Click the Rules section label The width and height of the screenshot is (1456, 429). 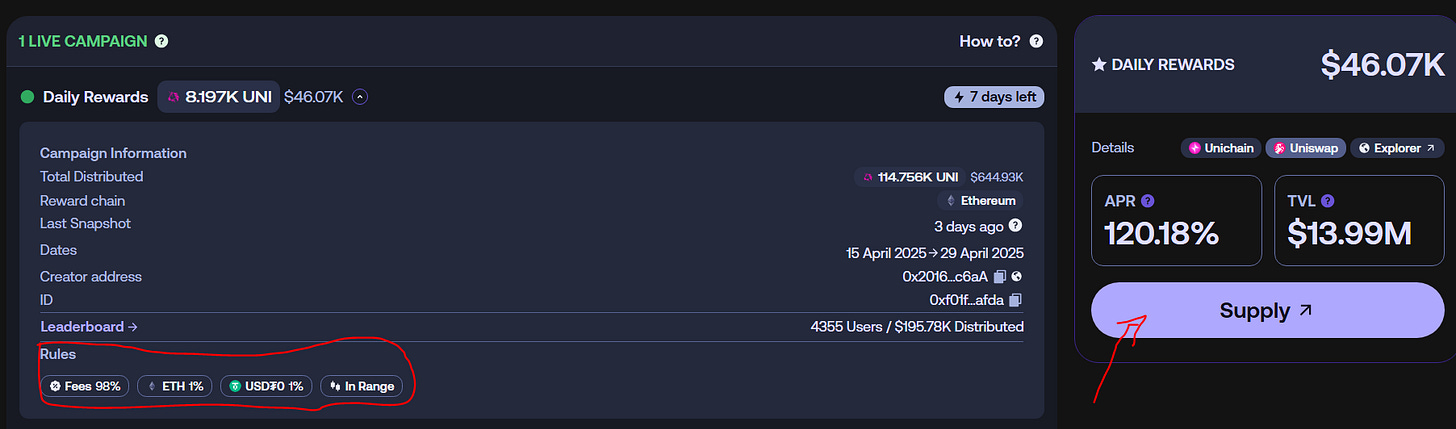click(x=58, y=354)
